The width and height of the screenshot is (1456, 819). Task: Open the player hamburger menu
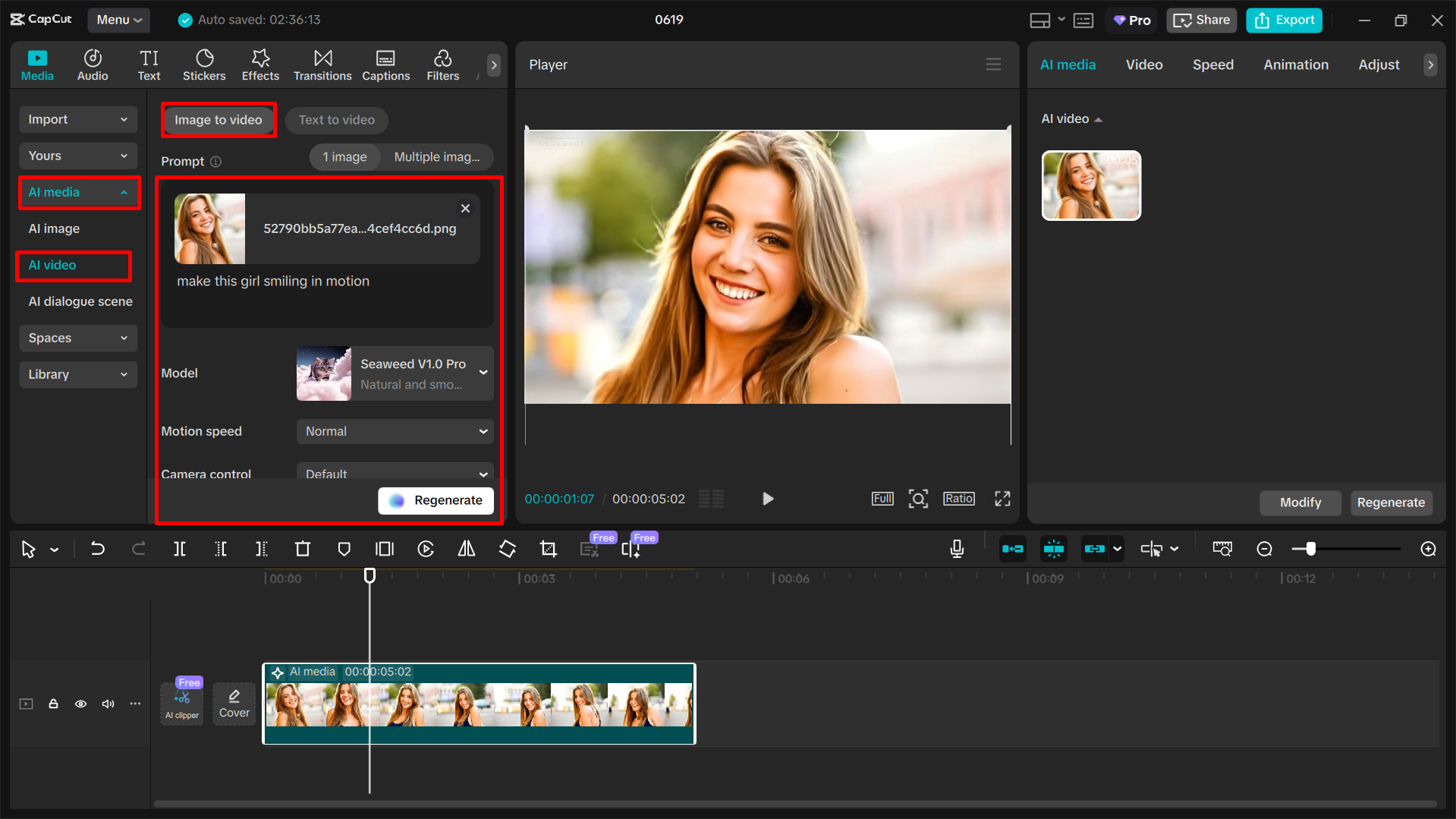click(993, 65)
